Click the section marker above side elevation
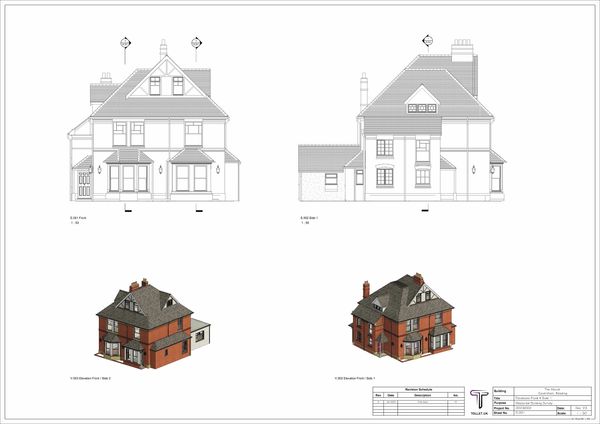Image resolution: width=600 pixels, height=424 pixels. point(427,40)
